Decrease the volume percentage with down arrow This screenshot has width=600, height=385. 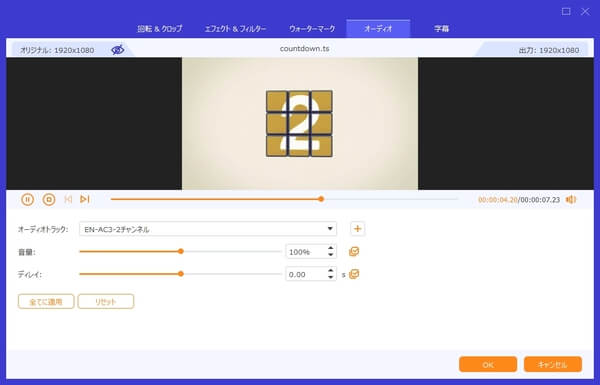(331, 254)
